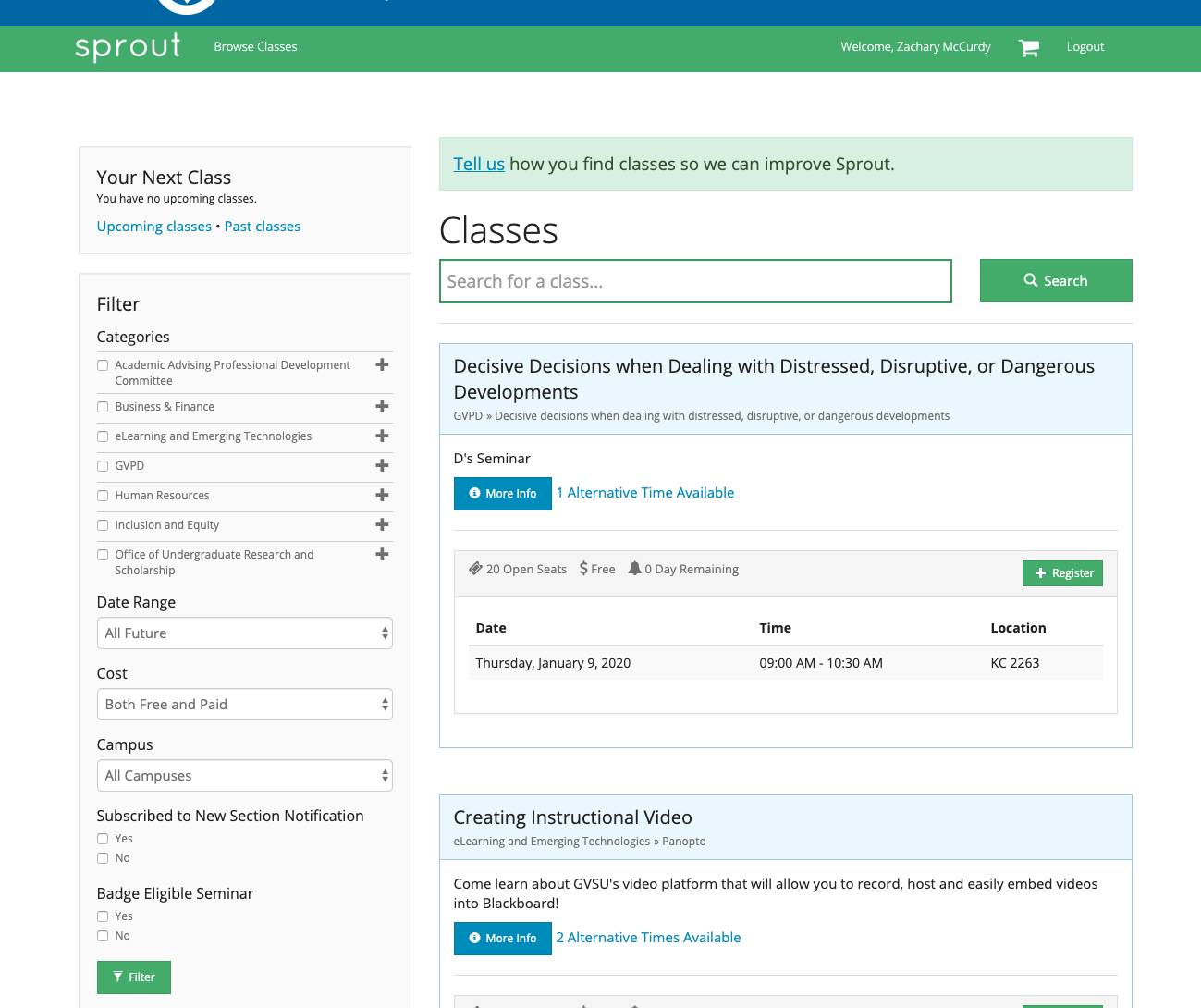Expand eLearning and Emerging Technologies plus icon
The image size is (1201, 1008).
(381, 436)
